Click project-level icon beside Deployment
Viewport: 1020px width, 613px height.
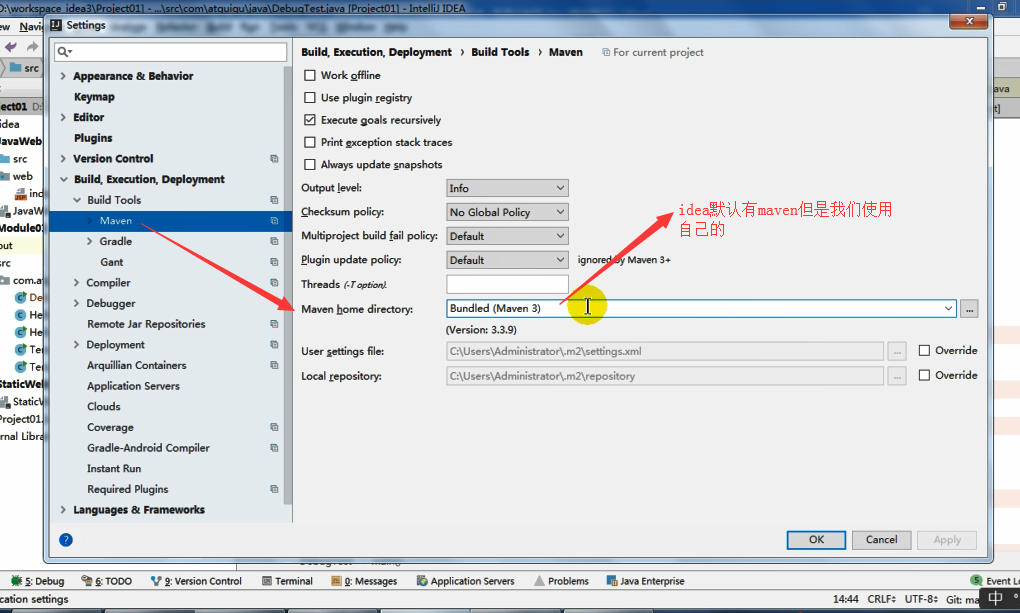[274, 344]
